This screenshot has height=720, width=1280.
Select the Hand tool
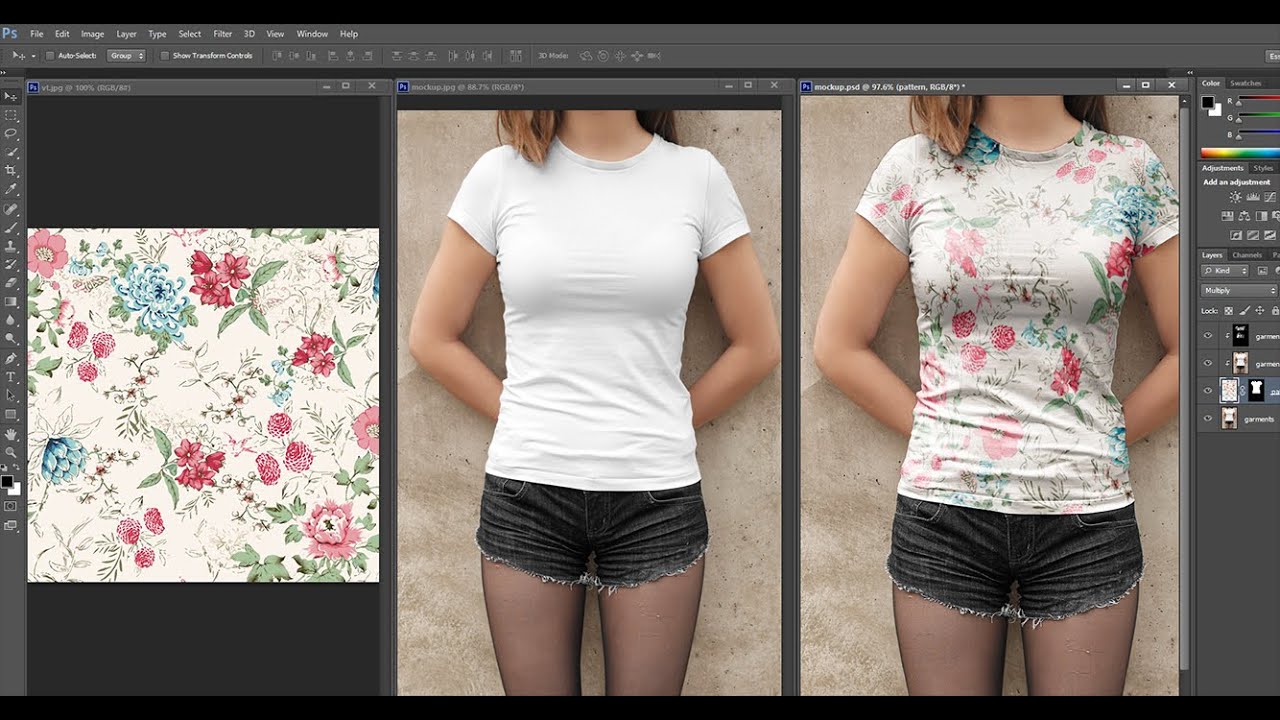pos(11,434)
